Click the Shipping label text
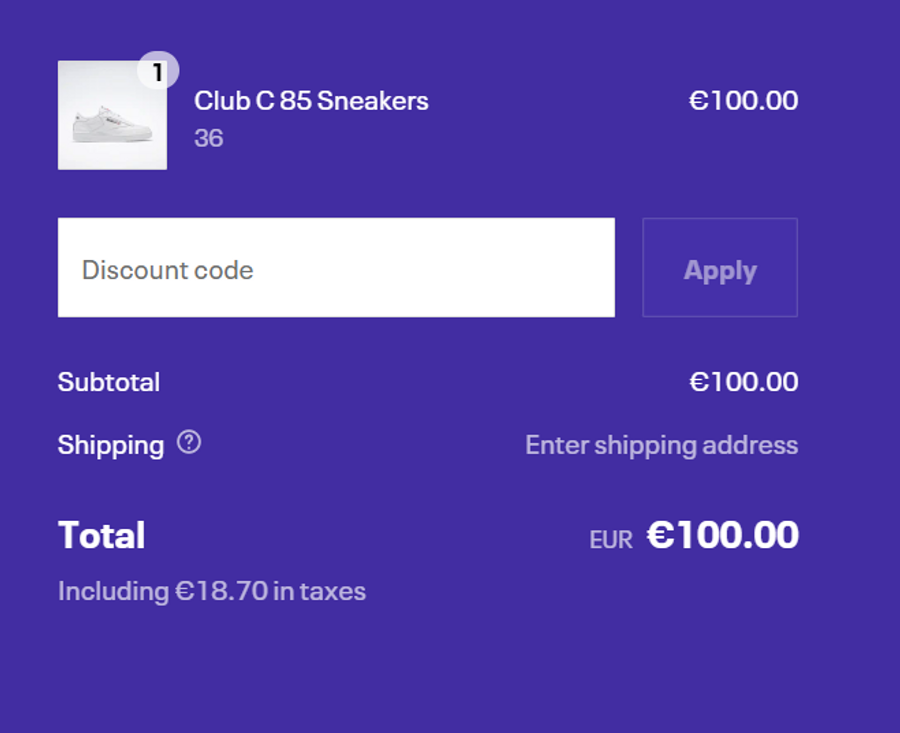Image resolution: width=900 pixels, height=733 pixels. [x=111, y=445]
